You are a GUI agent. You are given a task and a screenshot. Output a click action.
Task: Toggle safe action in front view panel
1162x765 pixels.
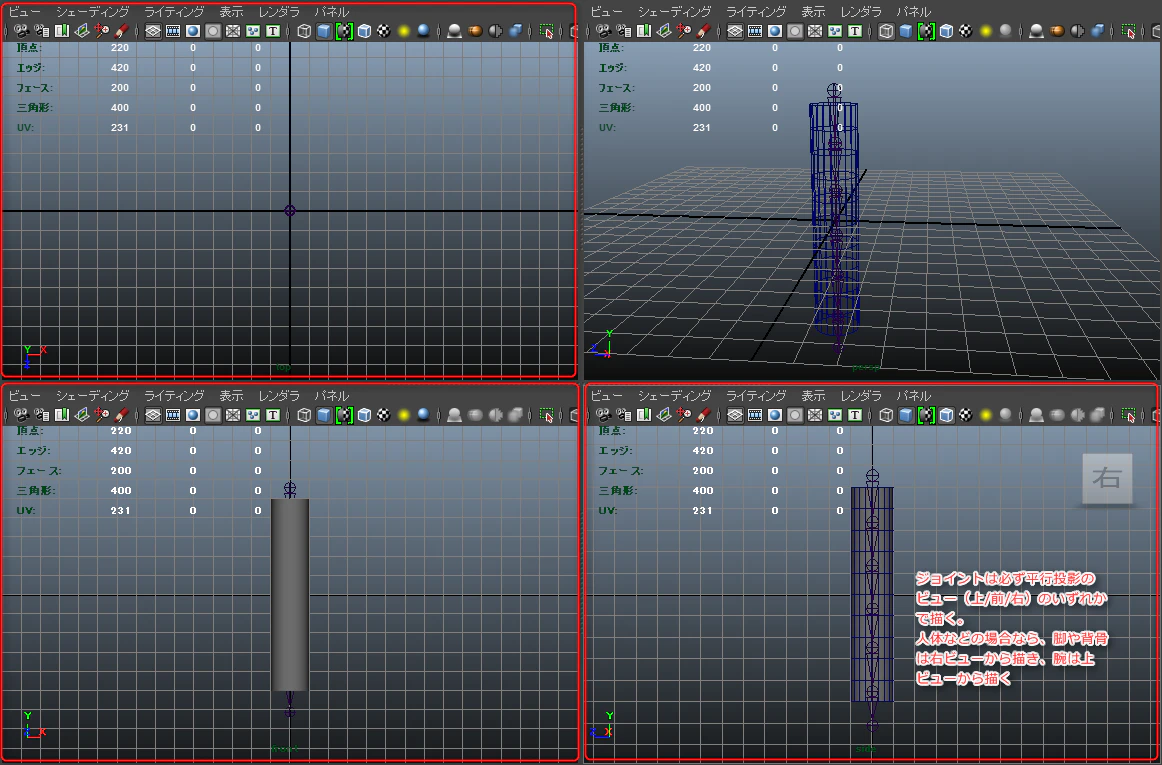click(x=253, y=414)
